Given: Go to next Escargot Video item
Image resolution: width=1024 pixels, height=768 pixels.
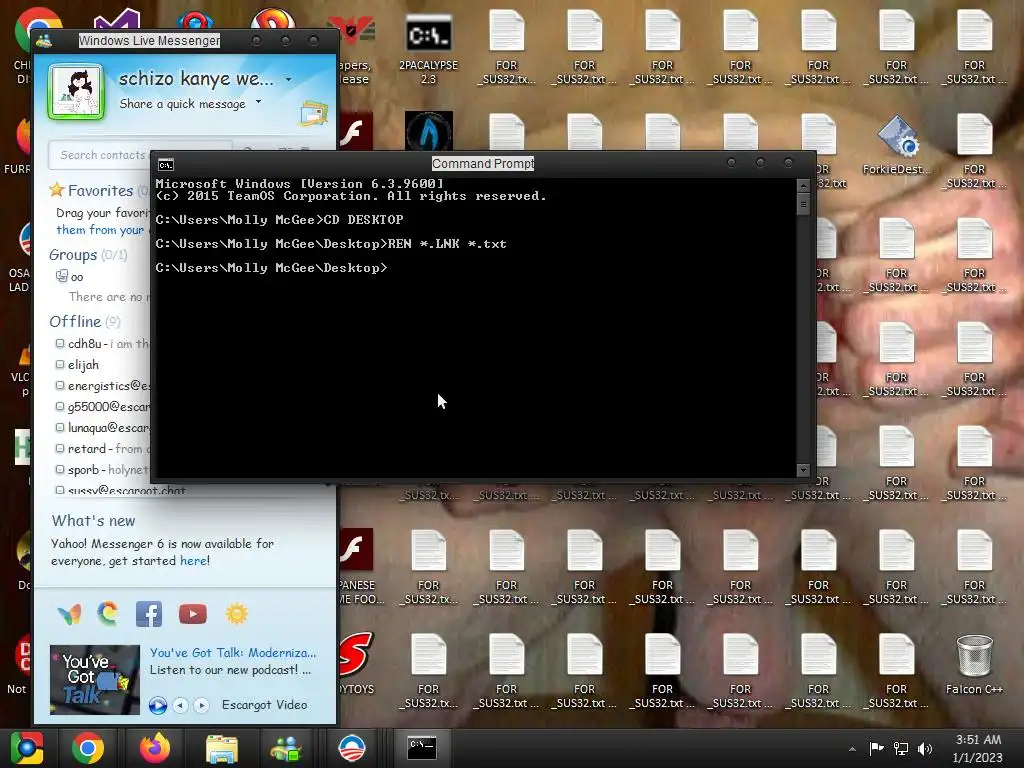Looking at the screenshot, I should point(201,705).
